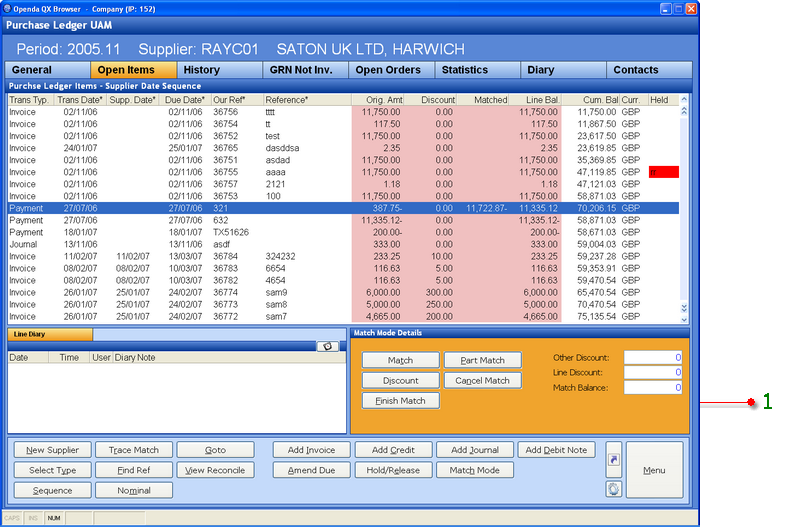Screen dimensions: 786x527
Task: Open the large Menu button
Action: [x=654, y=470]
